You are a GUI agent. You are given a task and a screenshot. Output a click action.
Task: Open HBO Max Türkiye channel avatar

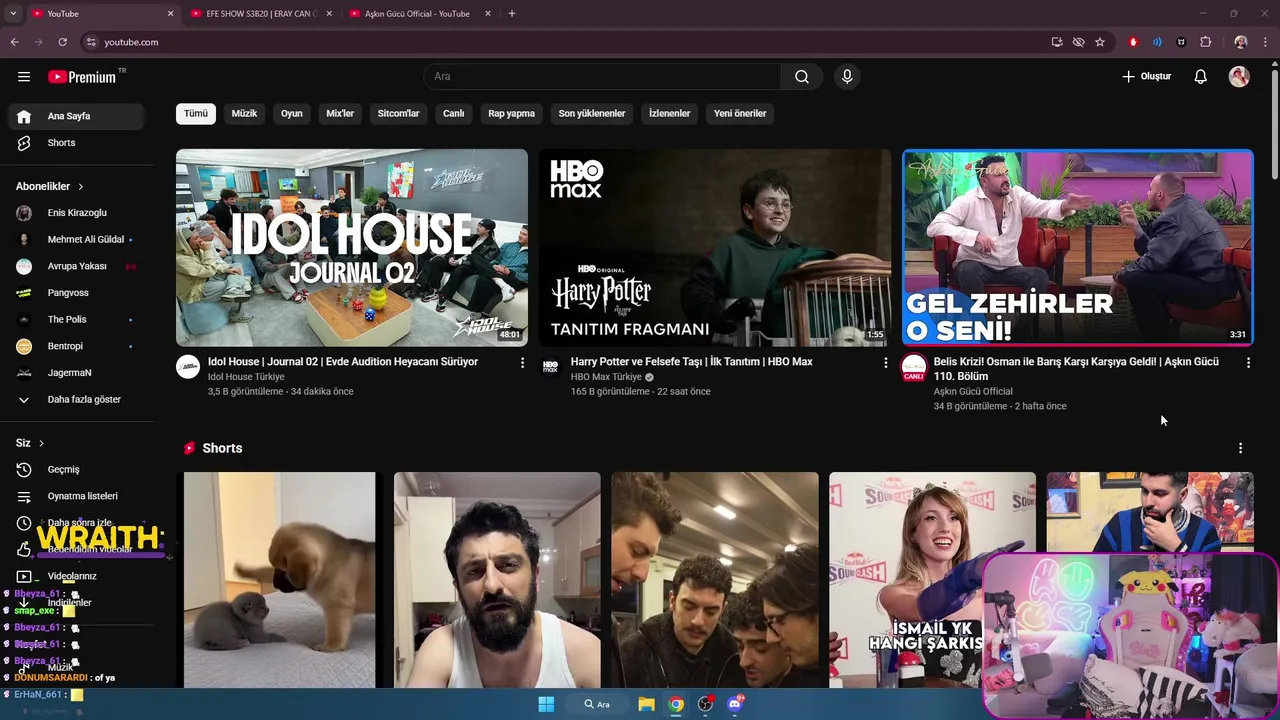click(550, 367)
